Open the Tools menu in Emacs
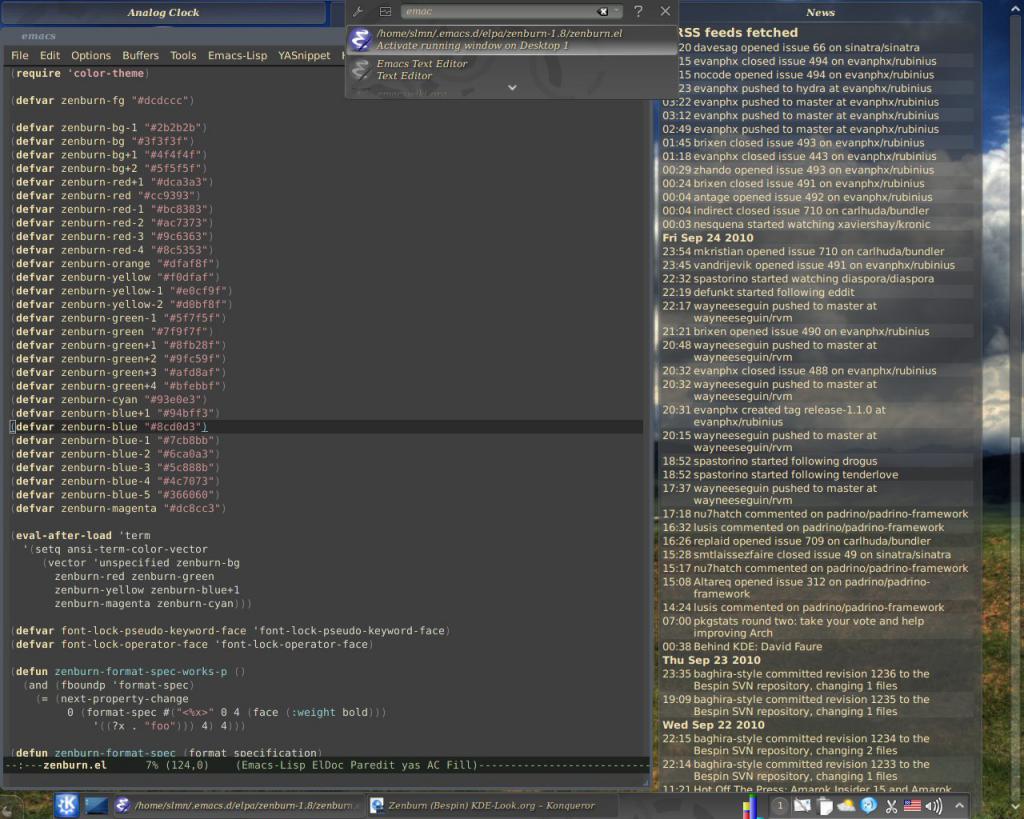The height and width of the screenshot is (819, 1024). click(x=183, y=56)
